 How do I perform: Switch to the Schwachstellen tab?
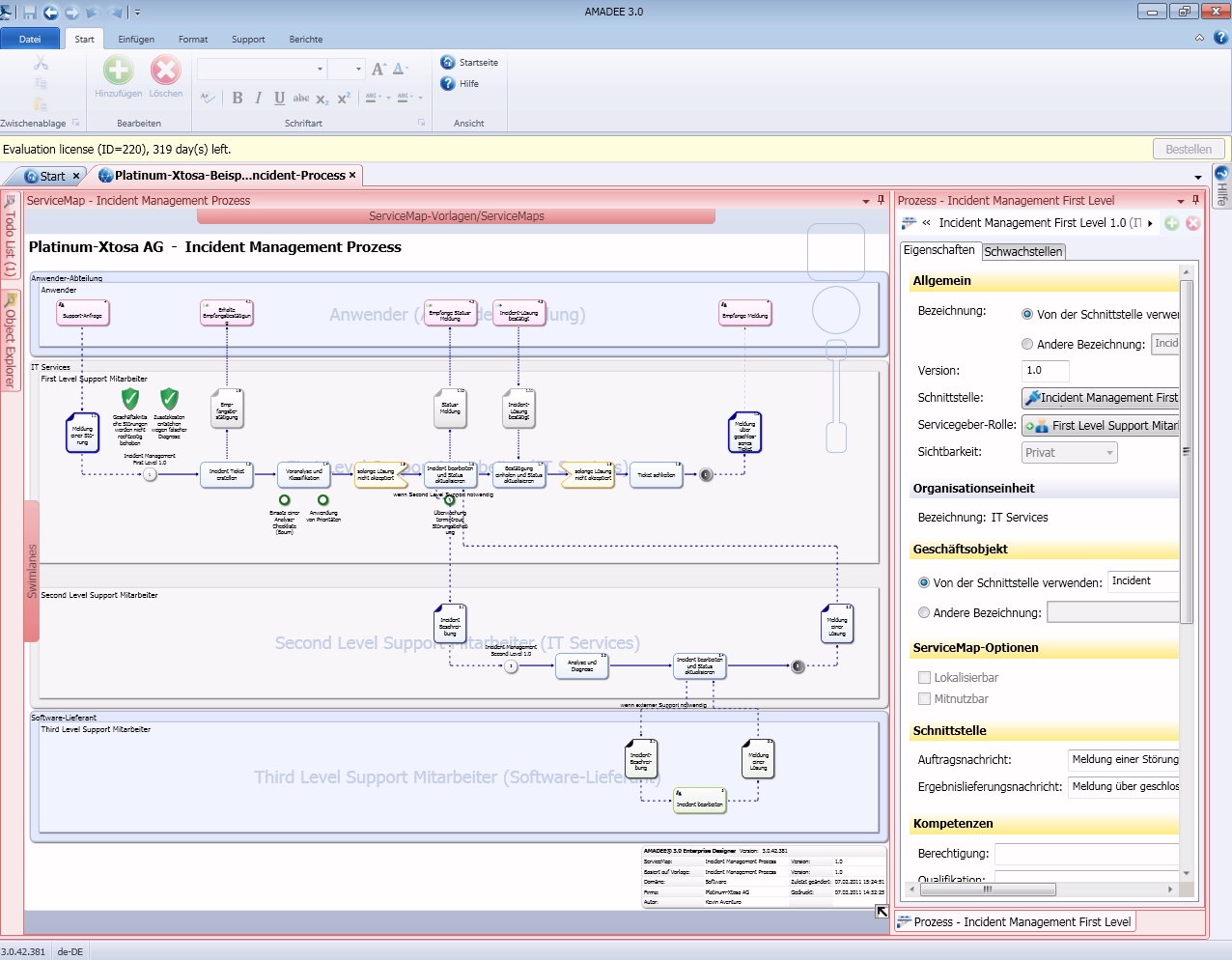coord(1022,251)
